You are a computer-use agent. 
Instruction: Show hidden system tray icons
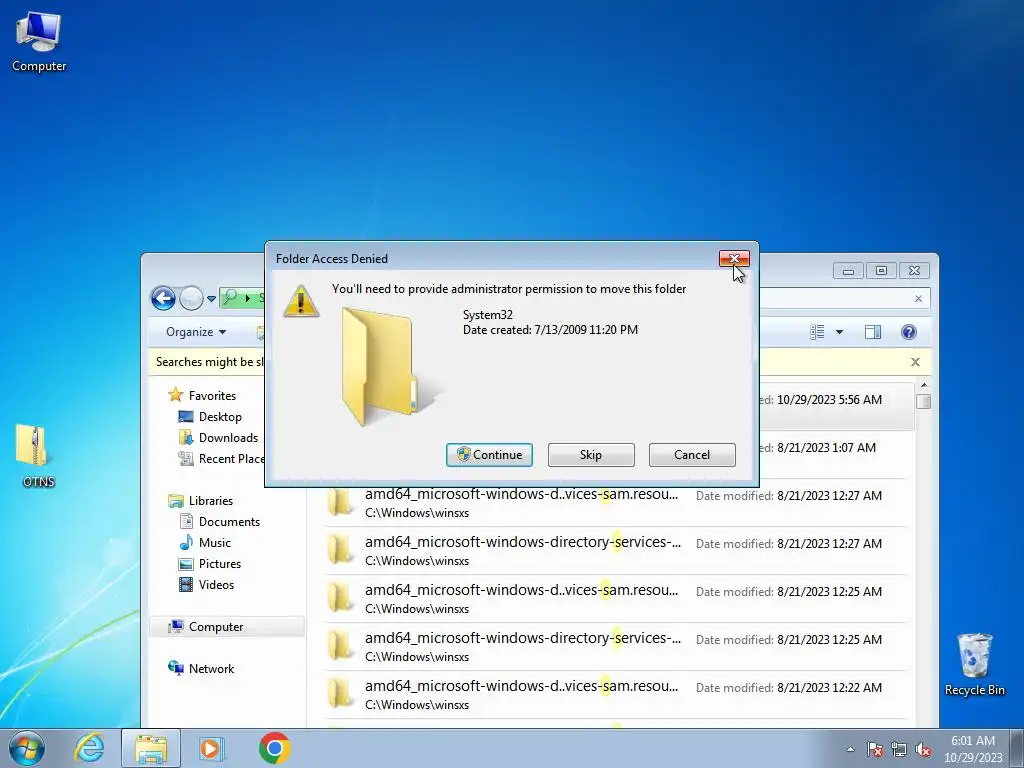[x=850, y=749]
